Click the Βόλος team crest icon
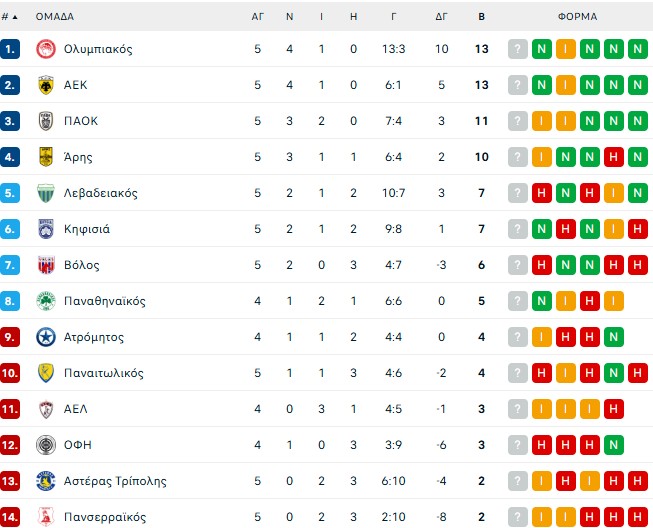Image resolution: width=653 pixels, height=528 pixels. 45,265
